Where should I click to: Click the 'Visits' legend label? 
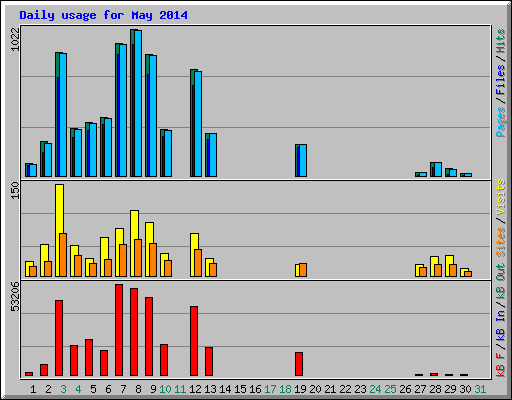501,197
